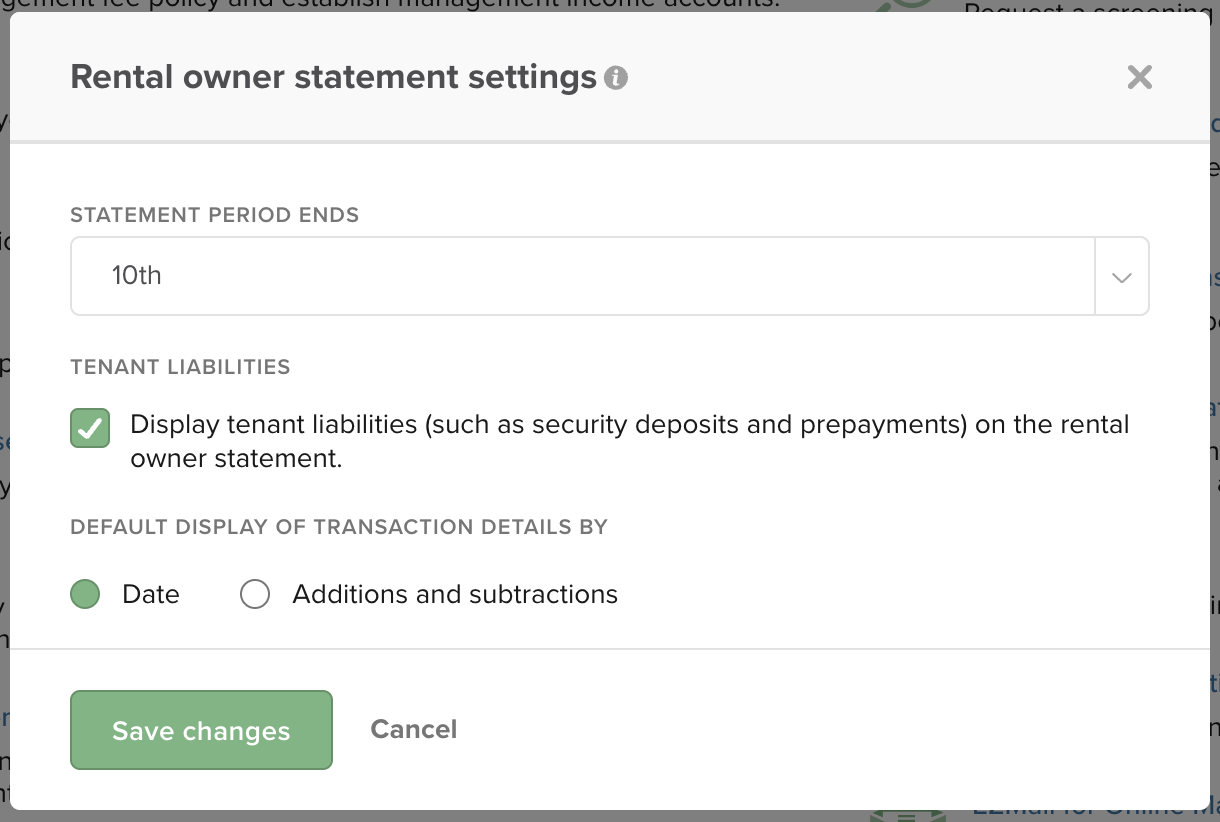Open the Statement Period Ends dropdown showing 10th
This screenshot has height=822, width=1220.
(x=582, y=276)
